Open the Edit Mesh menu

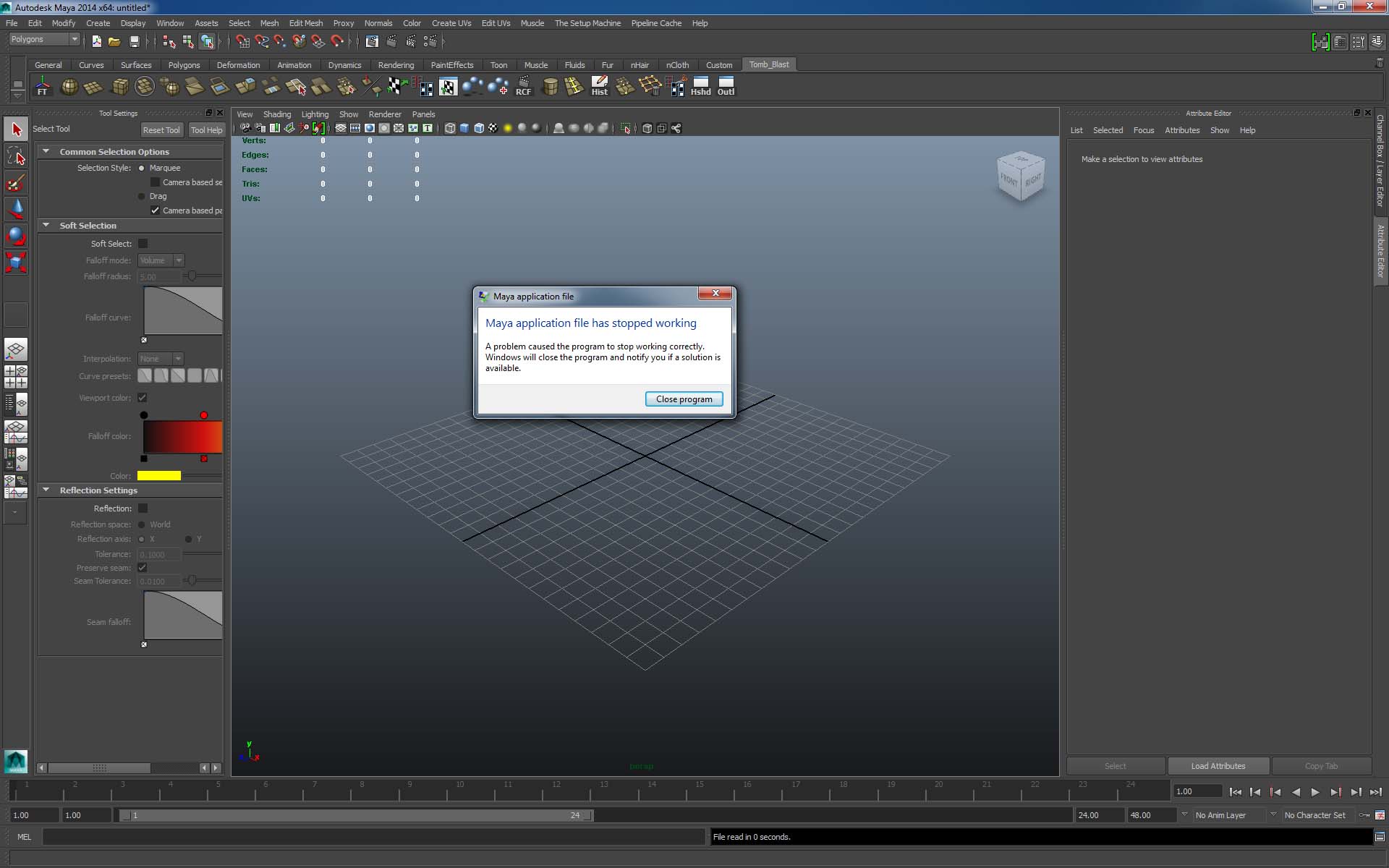pos(306,23)
